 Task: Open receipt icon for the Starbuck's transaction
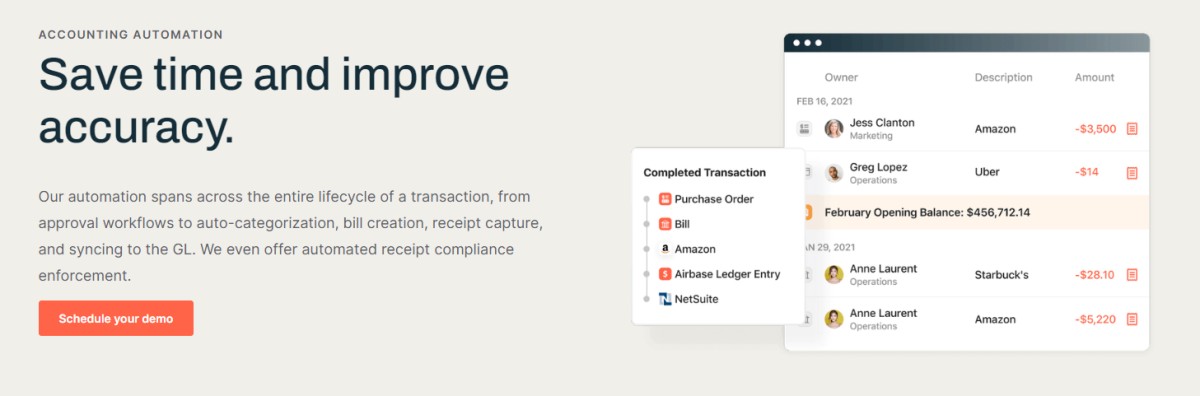(1132, 275)
